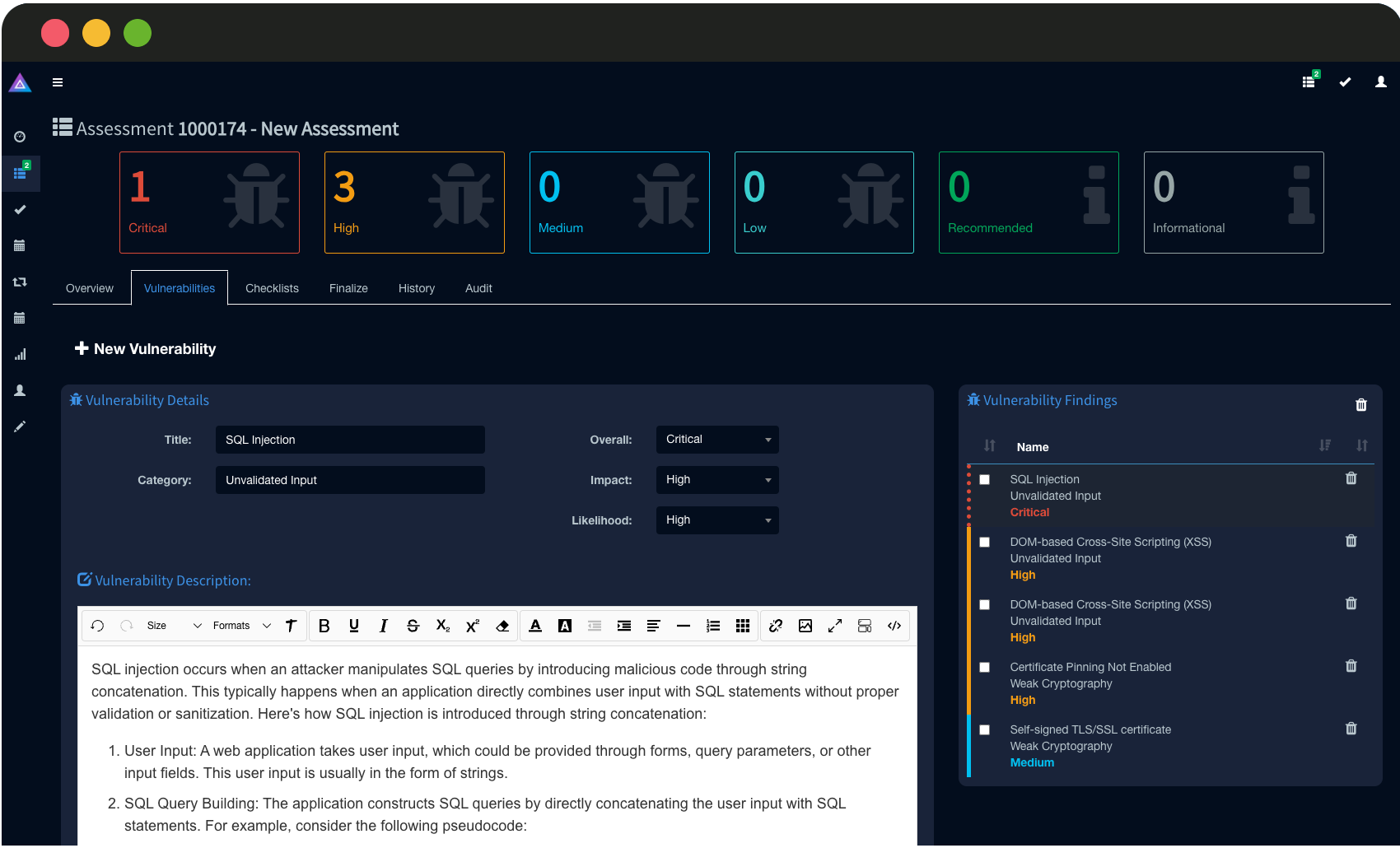This screenshot has width=1400, height=848.
Task: Click into the description text editor
Action: click(497, 745)
